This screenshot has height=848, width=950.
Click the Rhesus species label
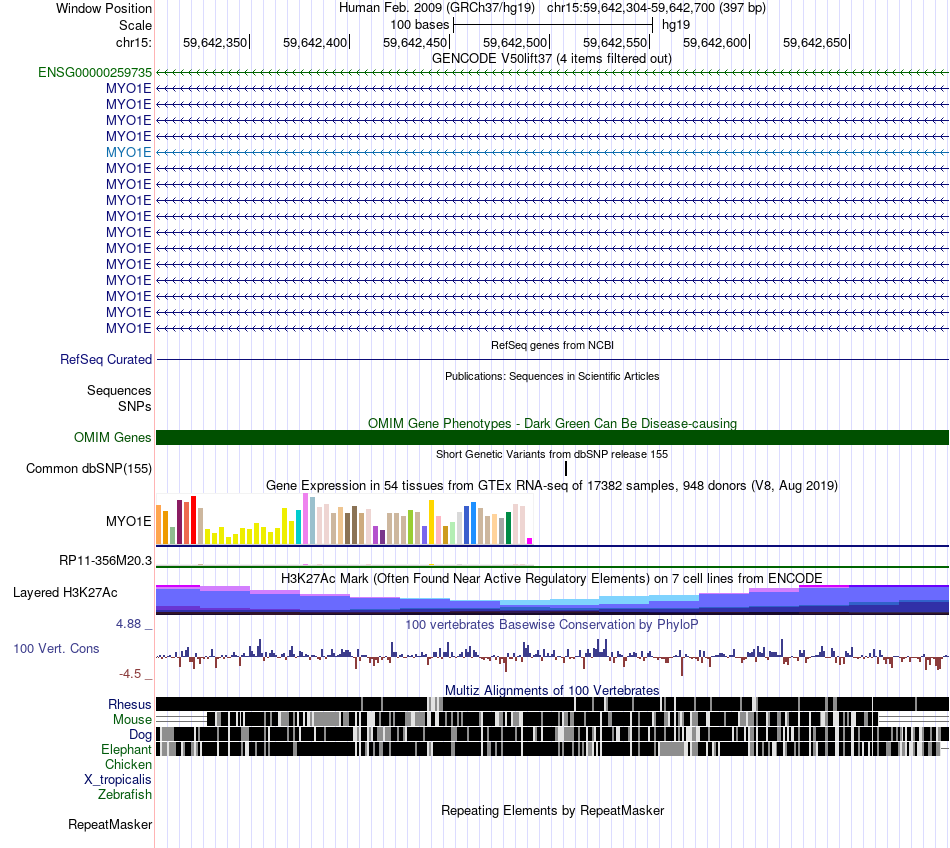coord(130,705)
